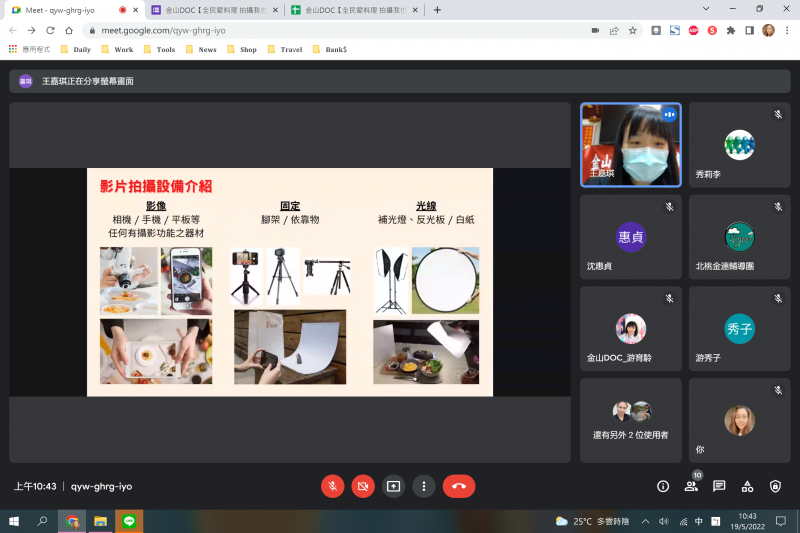Go to home page with home icon

click(69, 31)
